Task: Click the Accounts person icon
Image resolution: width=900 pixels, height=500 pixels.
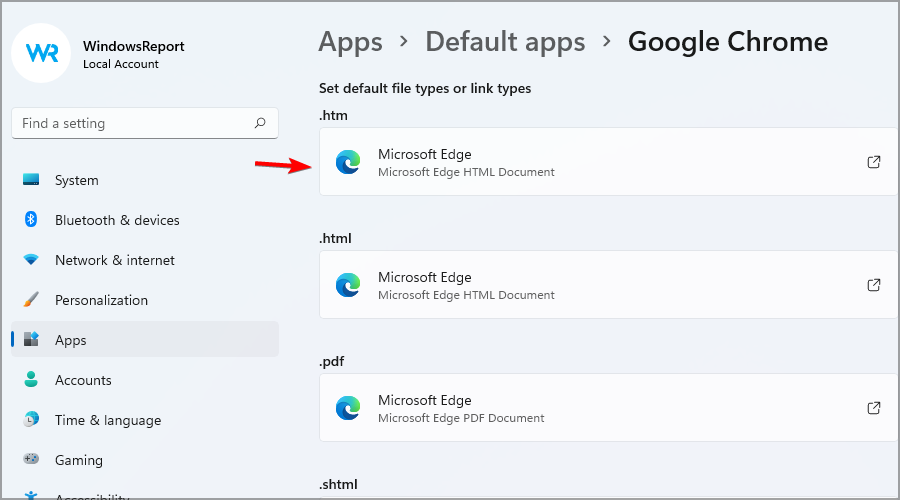Action: click(x=31, y=380)
